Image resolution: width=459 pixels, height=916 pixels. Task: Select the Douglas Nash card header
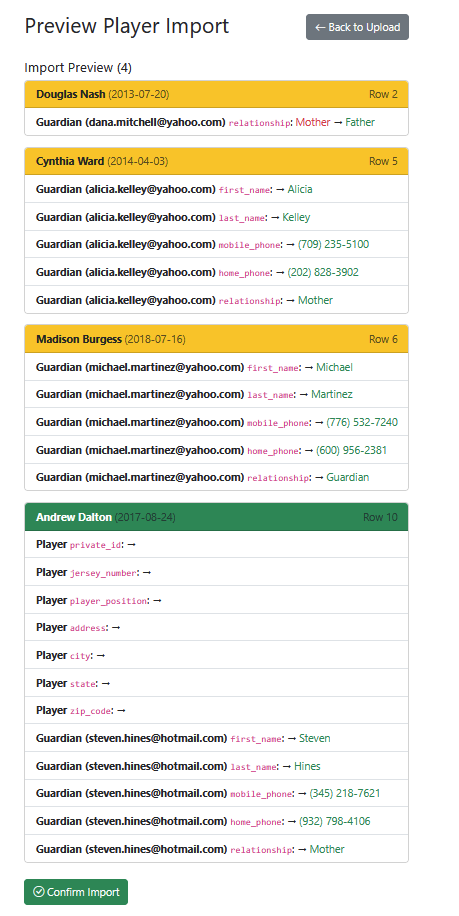(x=216, y=94)
